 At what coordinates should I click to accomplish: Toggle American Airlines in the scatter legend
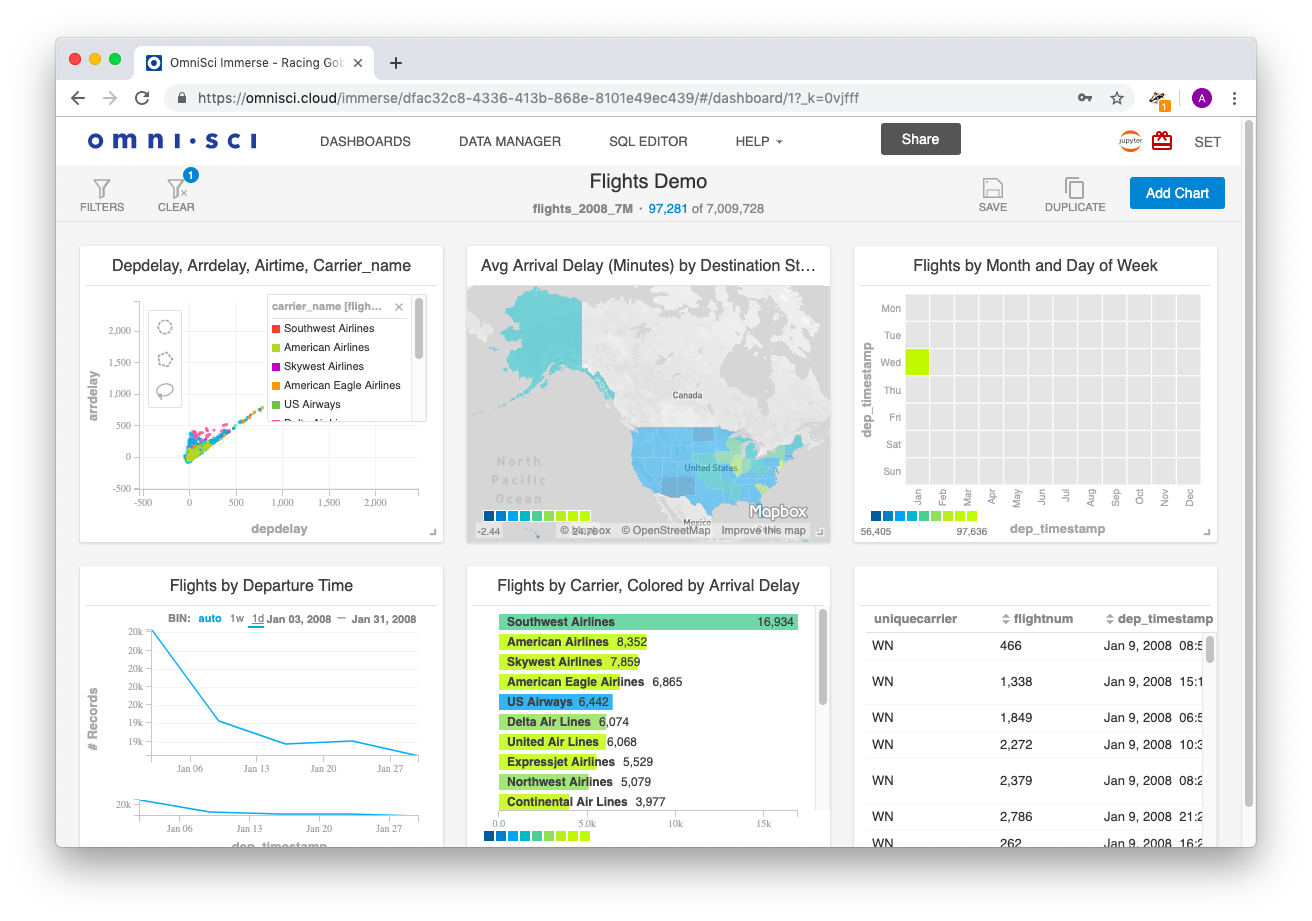tap(321, 347)
